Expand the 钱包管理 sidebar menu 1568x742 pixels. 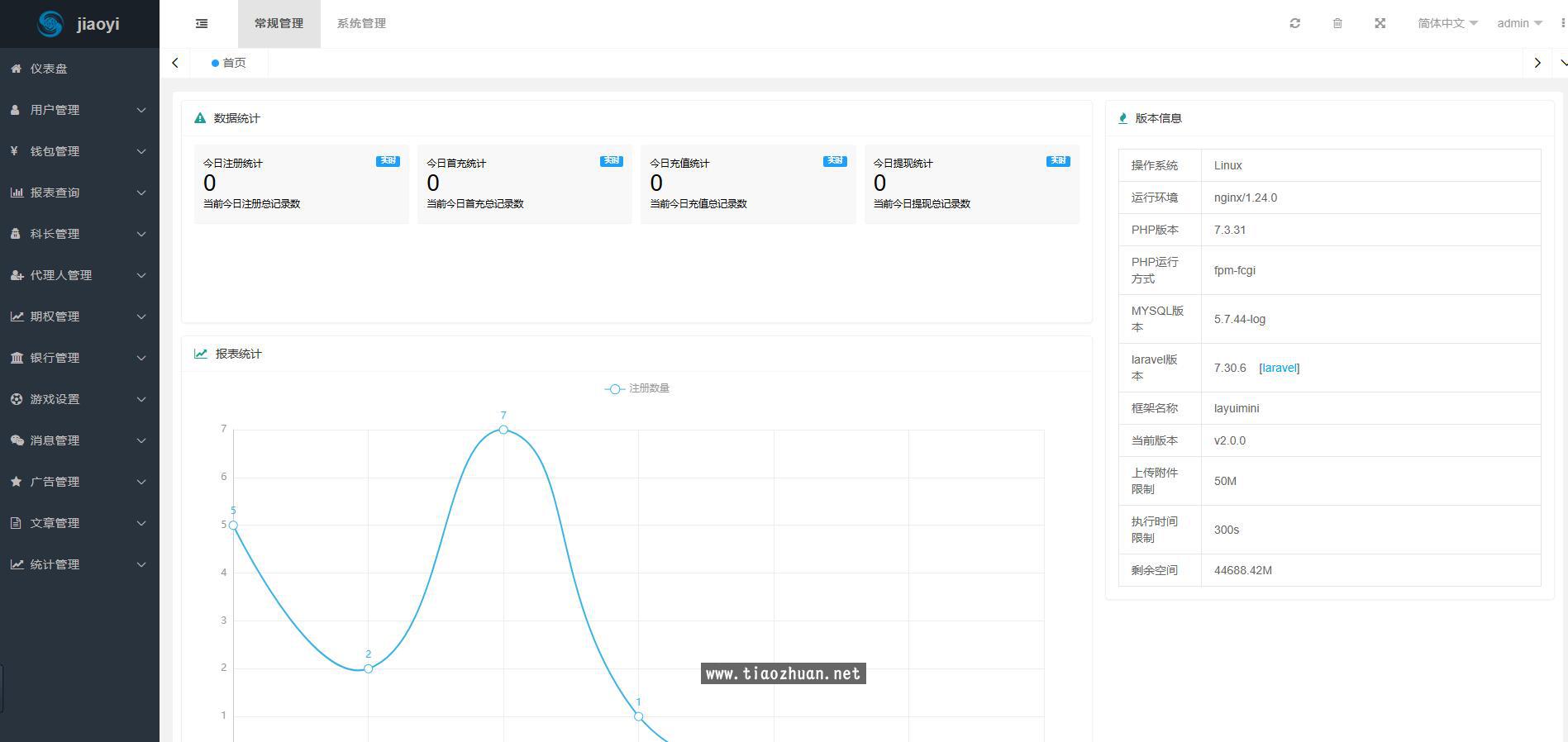pyautogui.click(x=79, y=151)
